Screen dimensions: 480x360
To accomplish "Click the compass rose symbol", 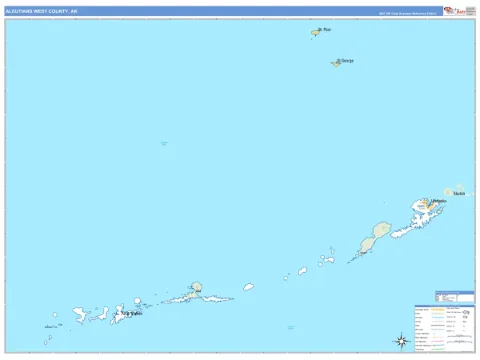I will [x=402, y=341].
